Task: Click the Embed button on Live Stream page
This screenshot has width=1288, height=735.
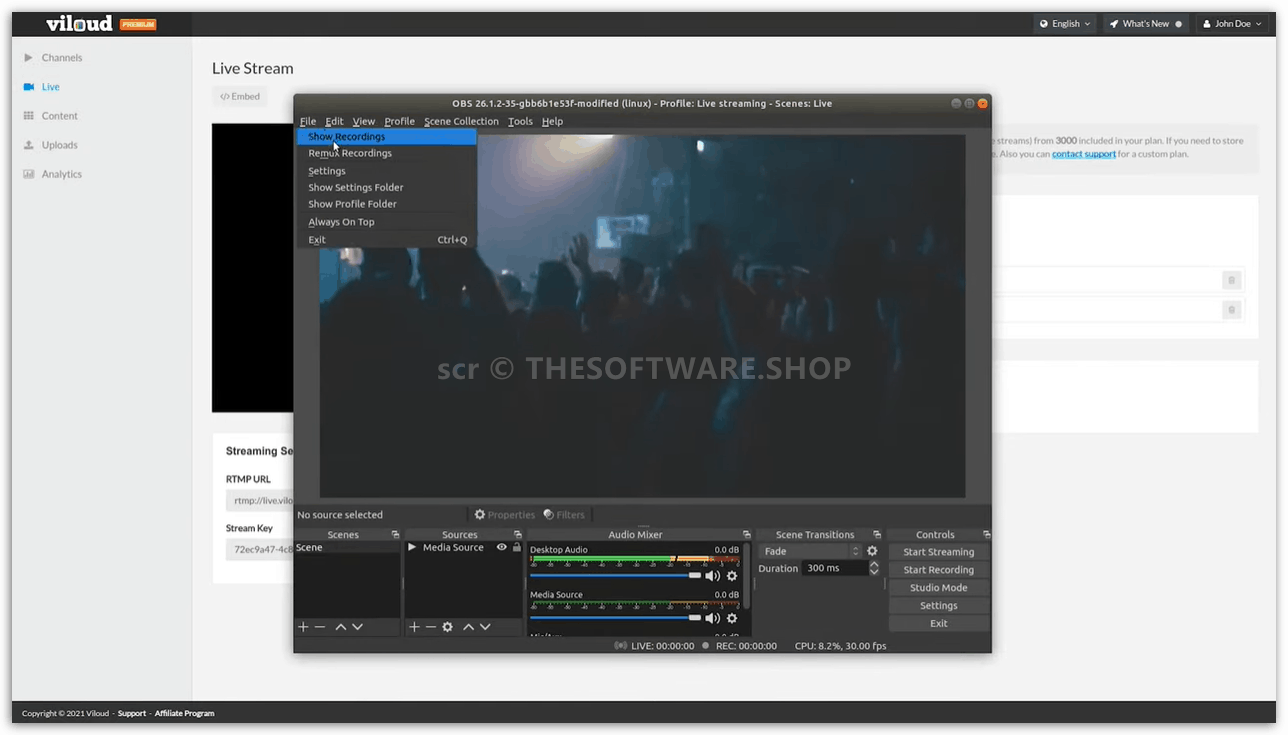Action: click(x=240, y=97)
